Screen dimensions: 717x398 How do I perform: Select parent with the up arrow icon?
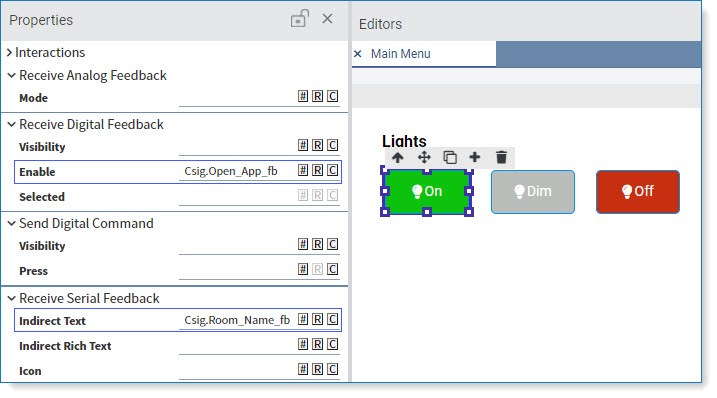pos(397,158)
